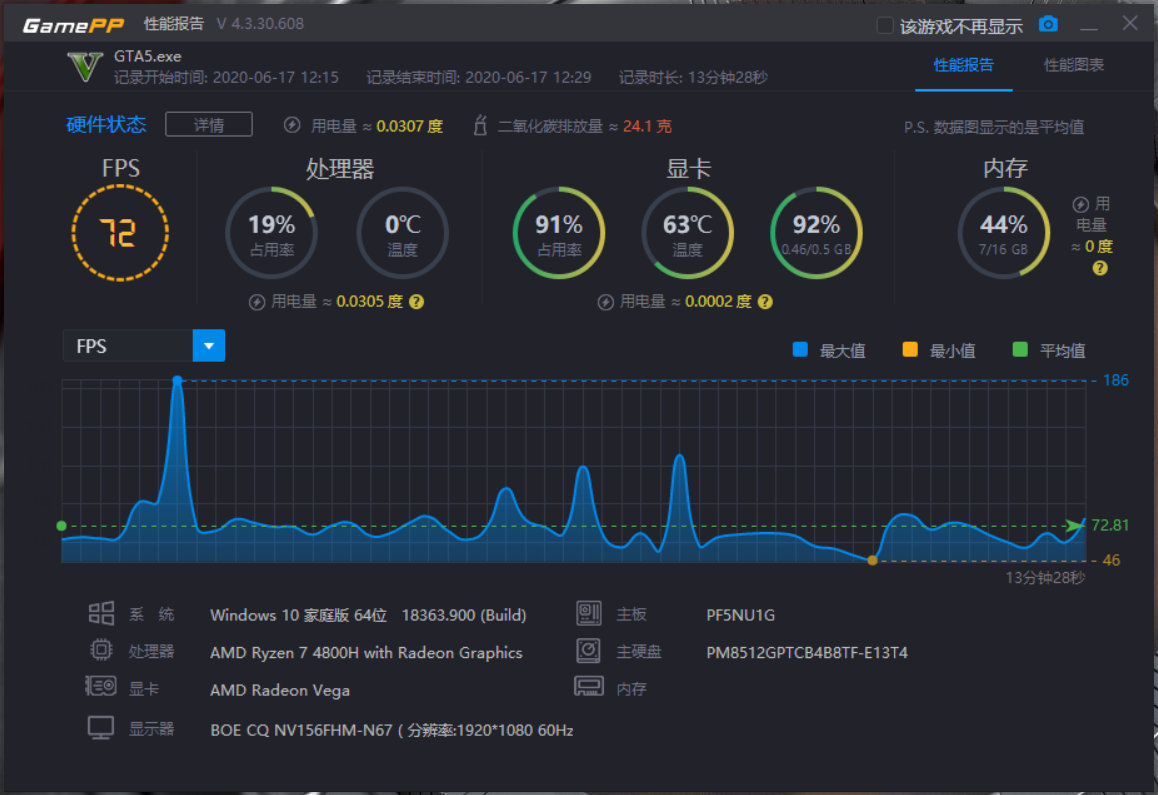The image size is (1158, 795).
Task: Click the main hard disk icon
Action: (x=589, y=650)
